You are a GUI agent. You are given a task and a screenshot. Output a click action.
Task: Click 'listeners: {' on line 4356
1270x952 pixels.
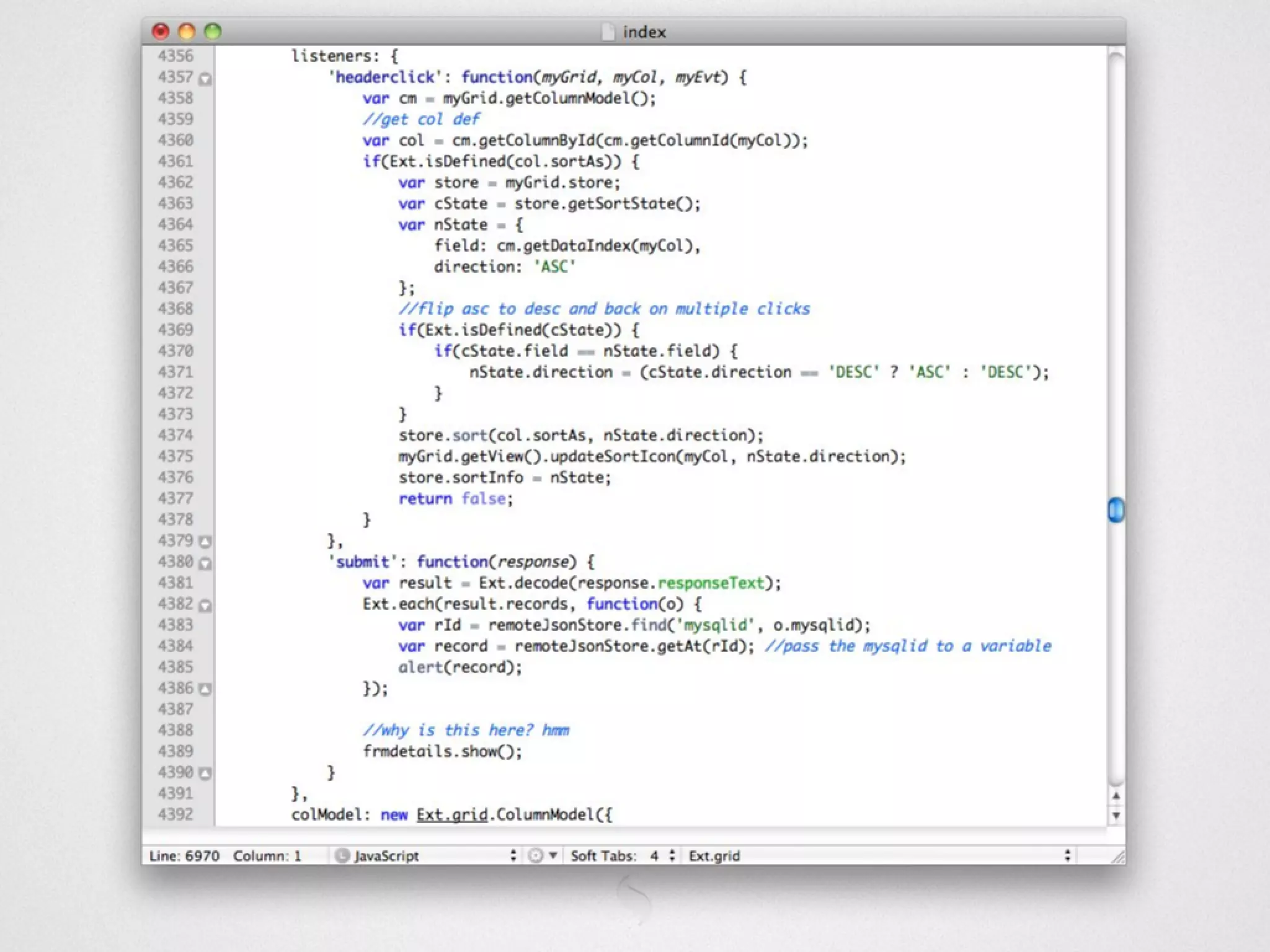coord(345,56)
